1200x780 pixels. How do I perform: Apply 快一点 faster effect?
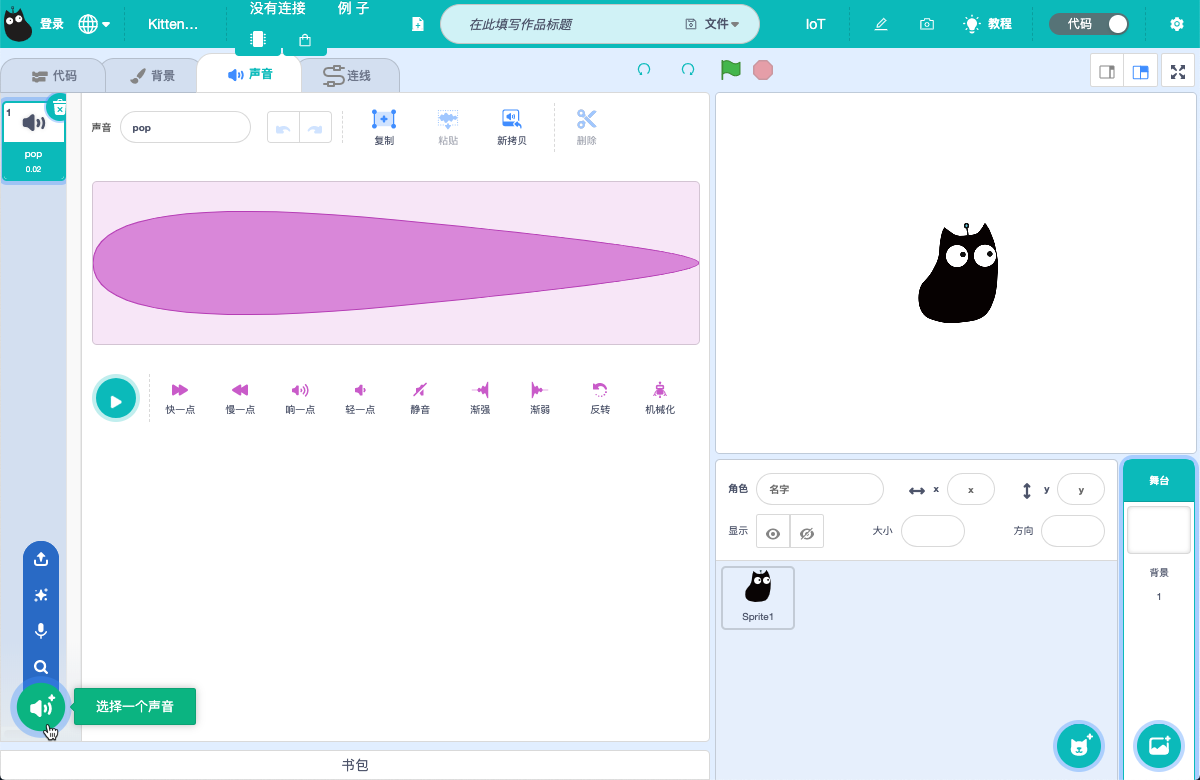pyautogui.click(x=180, y=397)
